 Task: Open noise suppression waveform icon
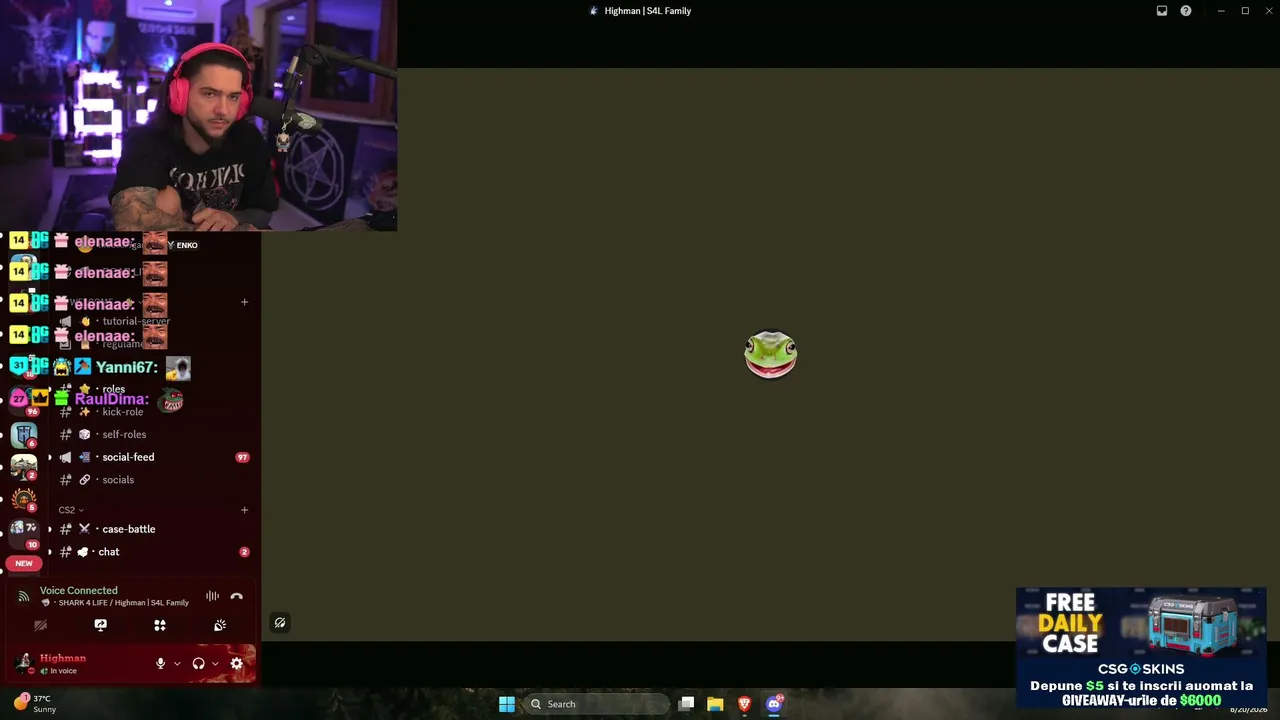(212, 596)
